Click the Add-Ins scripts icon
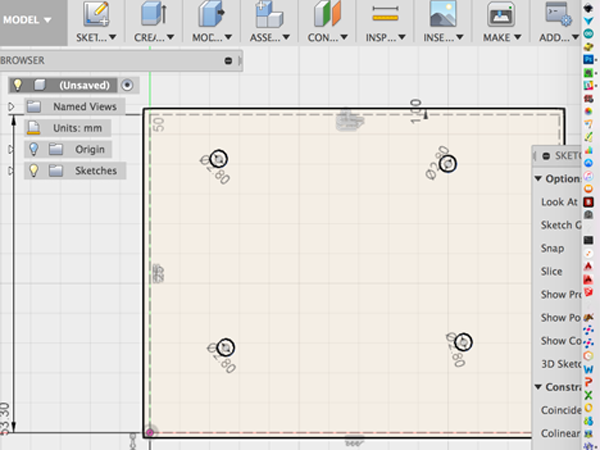 [558, 15]
